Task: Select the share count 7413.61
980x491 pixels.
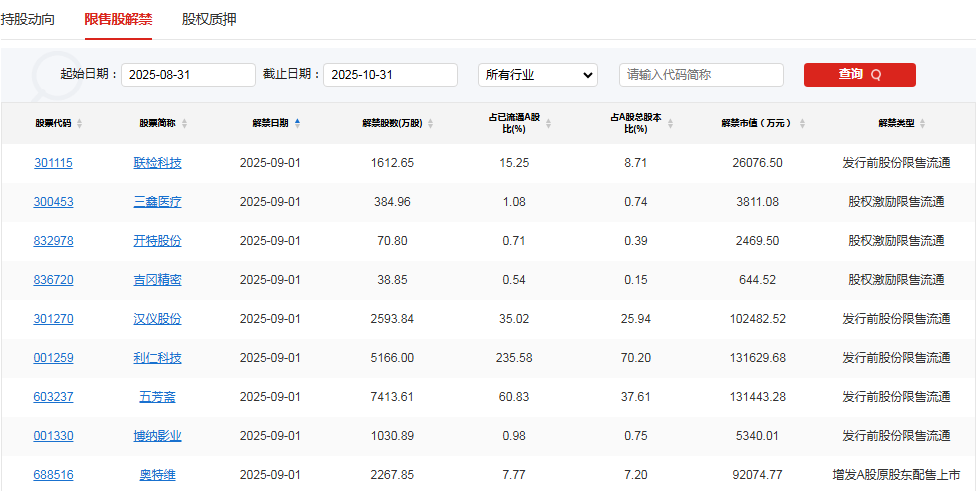Action: (x=392, y=397)
